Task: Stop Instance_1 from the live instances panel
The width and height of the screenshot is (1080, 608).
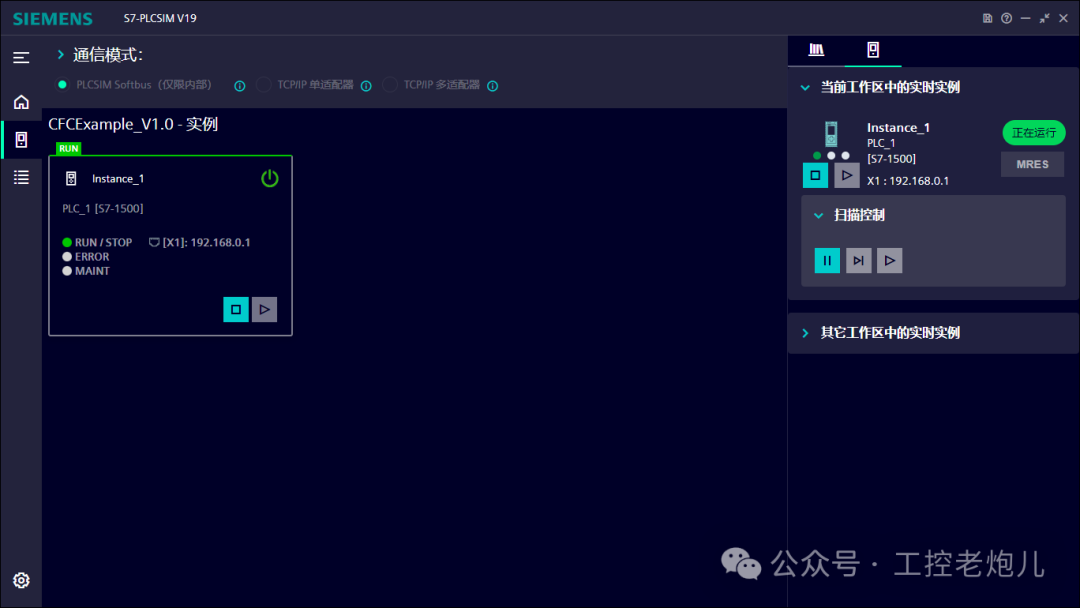Action: point(816,176)
